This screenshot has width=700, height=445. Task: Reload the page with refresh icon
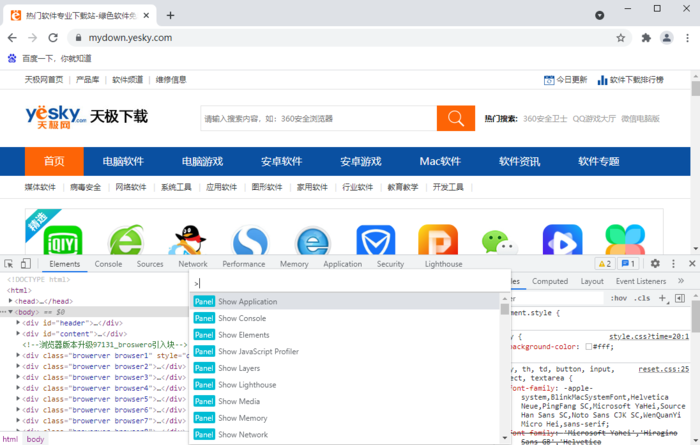[53, 38]
